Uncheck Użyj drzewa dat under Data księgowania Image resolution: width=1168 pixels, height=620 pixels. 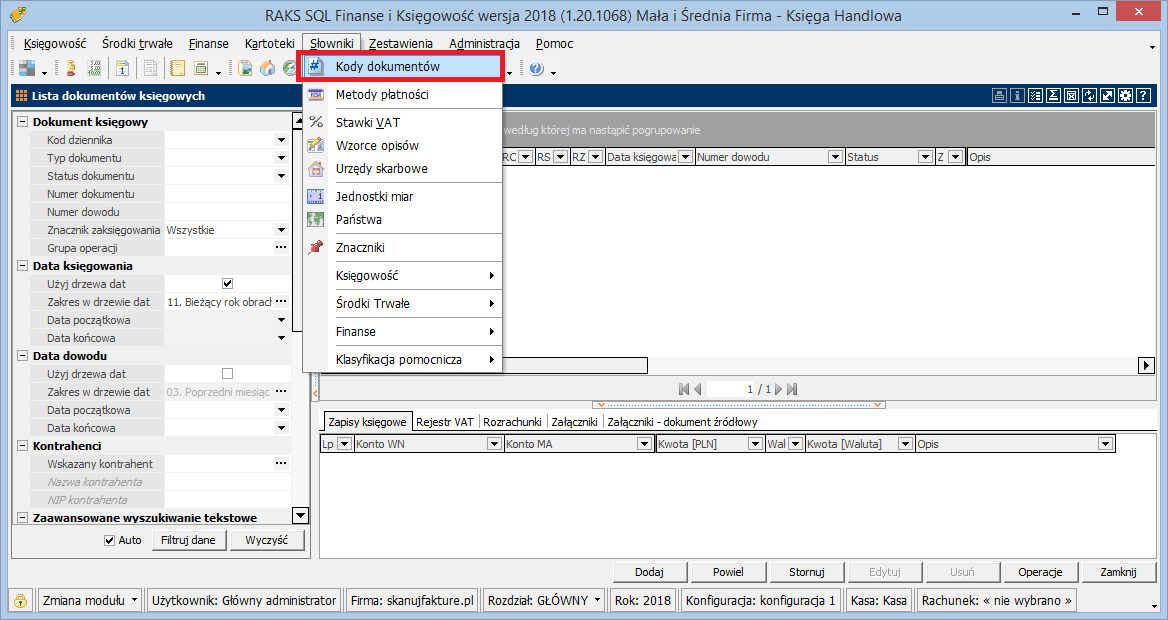pos(227,284)
